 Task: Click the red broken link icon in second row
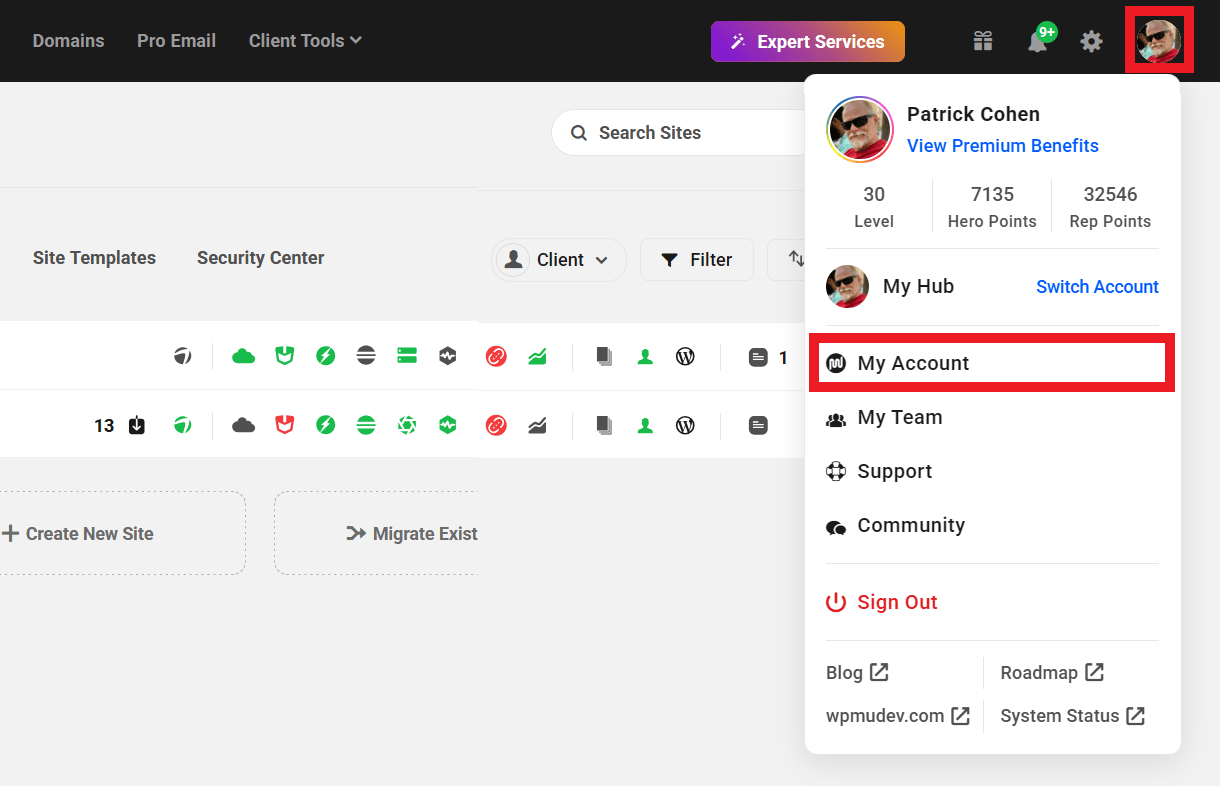point(496,425)
